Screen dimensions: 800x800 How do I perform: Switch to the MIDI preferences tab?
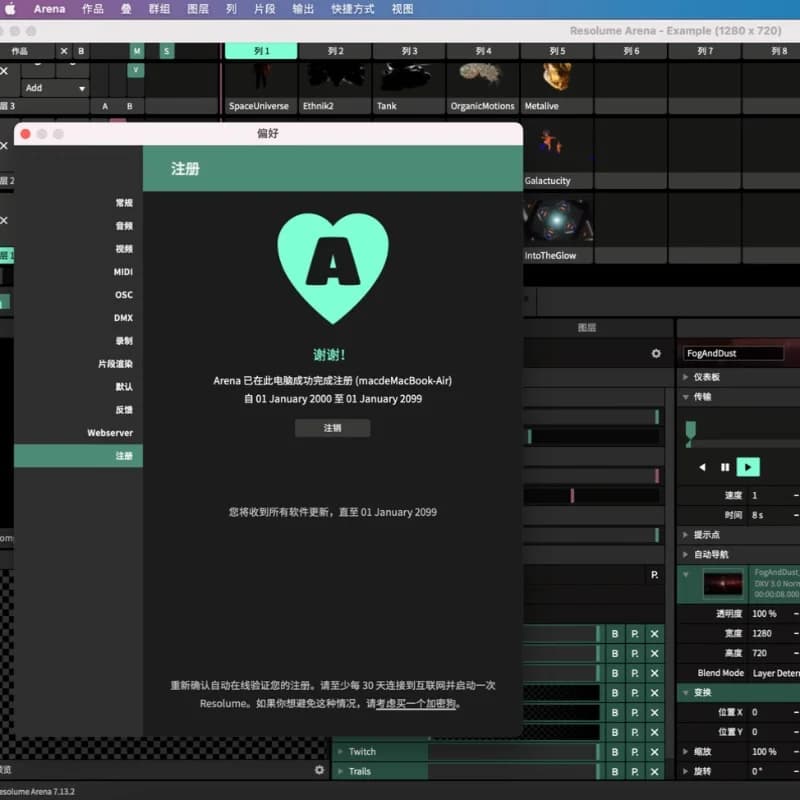click(x=126, y=271)
